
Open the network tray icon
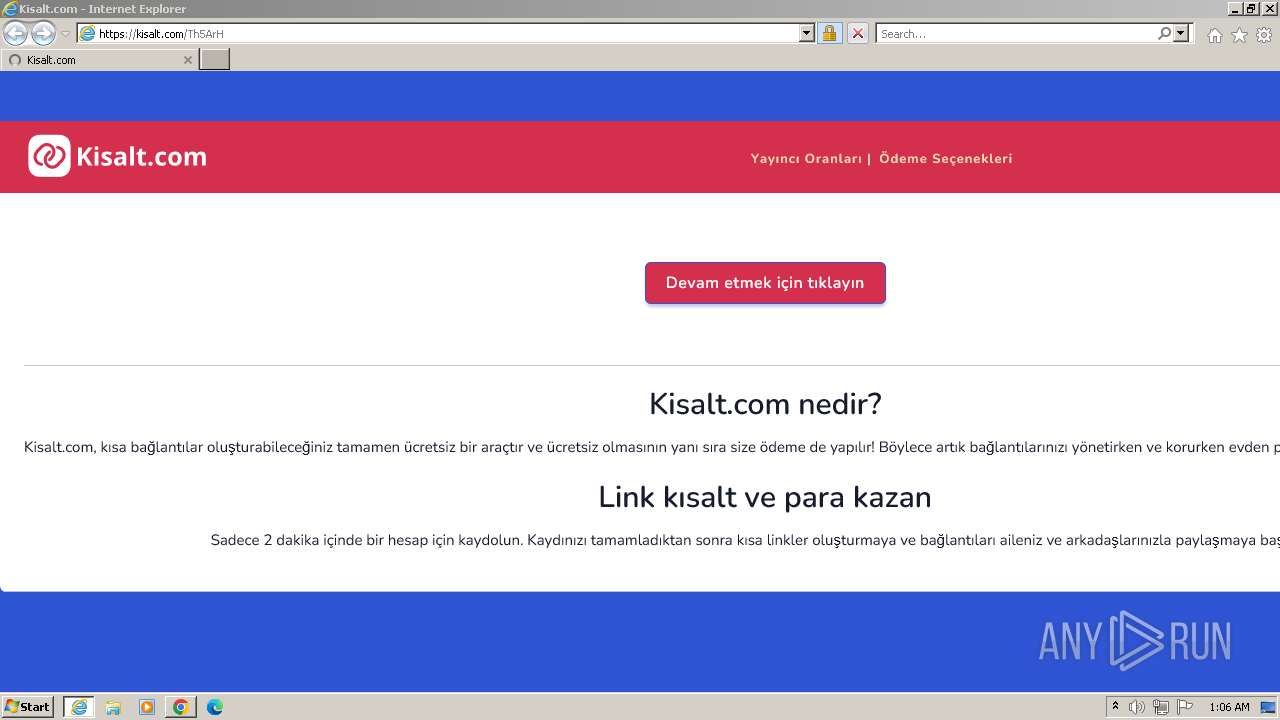1161,707
